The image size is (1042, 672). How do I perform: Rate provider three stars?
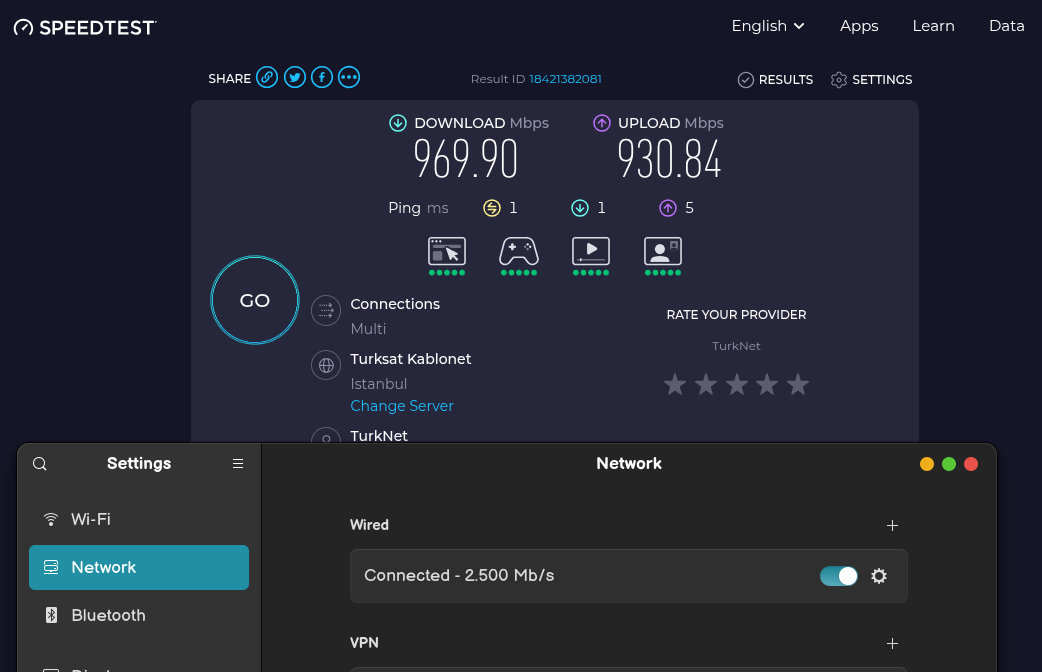(737, 384)
